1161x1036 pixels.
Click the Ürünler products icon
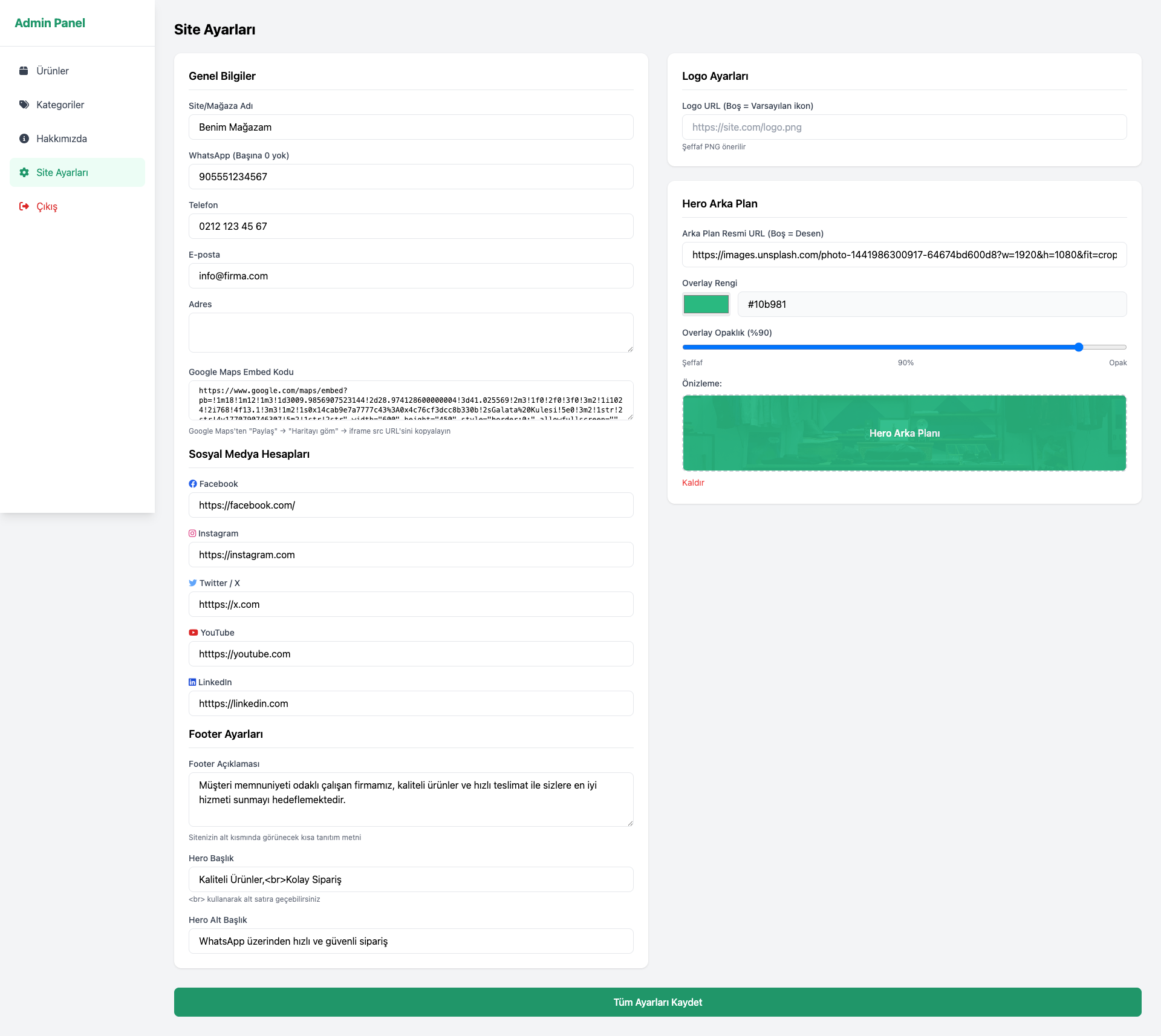24,70
